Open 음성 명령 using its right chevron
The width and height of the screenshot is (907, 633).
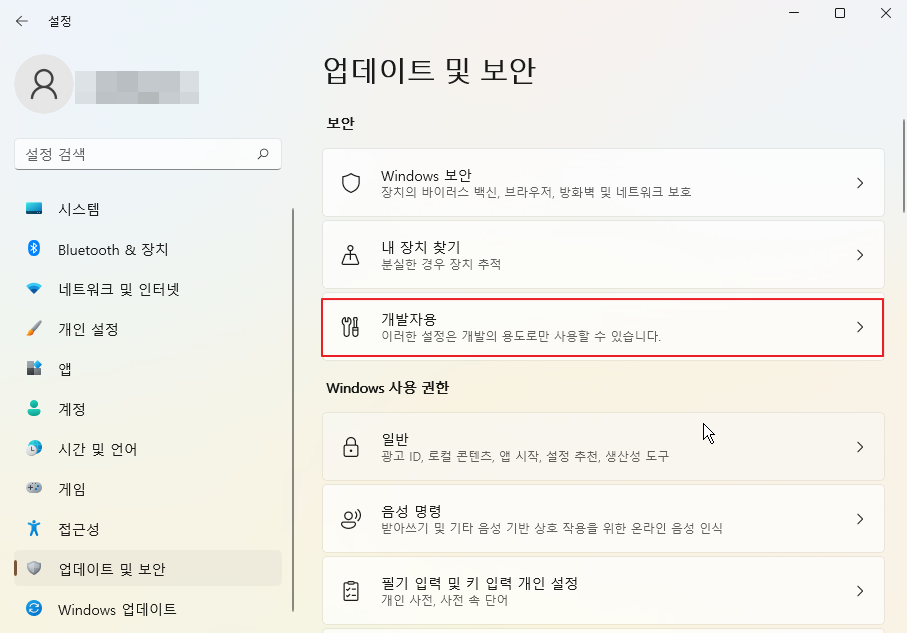[860, 519]
